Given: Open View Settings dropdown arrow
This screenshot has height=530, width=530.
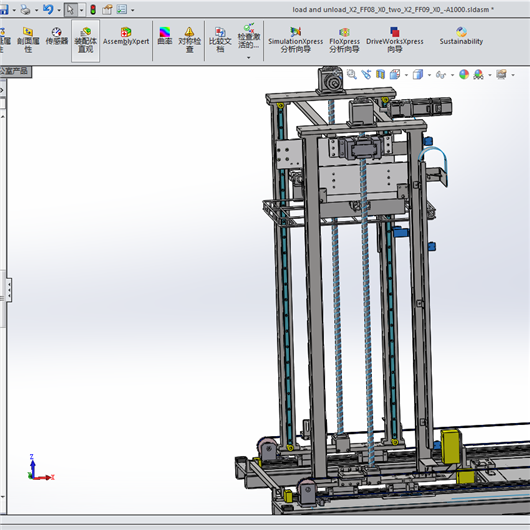Looking at the screenshot, I should coord(513,75).
